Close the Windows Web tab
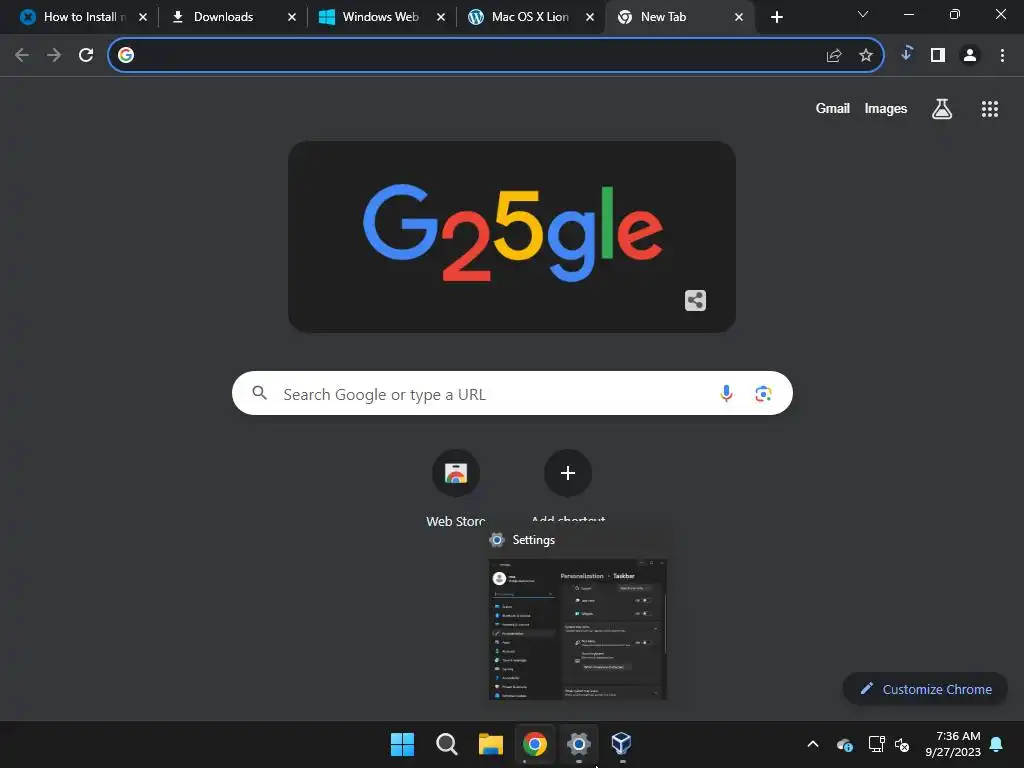This screenshot has height=768, width=1024. 441,17
